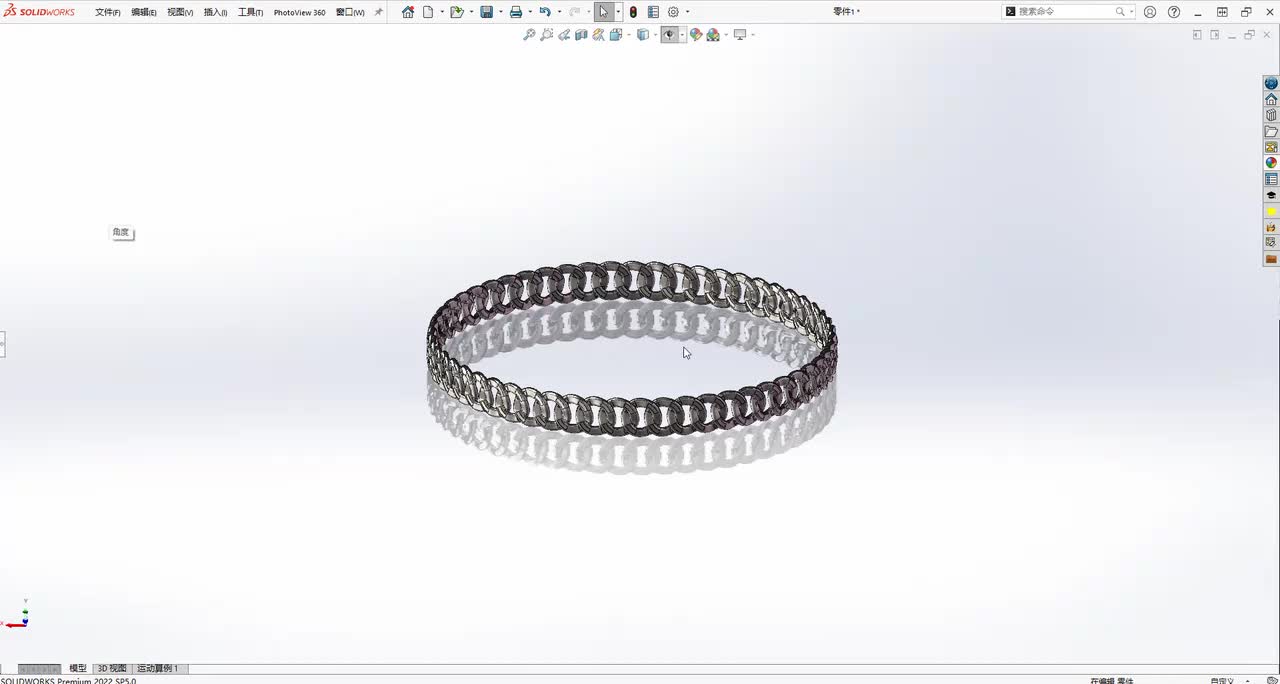The height and width of the screenshot is (684, 1280).
Task: Click Apply Scene icon
Action: (x=713, y=35)
